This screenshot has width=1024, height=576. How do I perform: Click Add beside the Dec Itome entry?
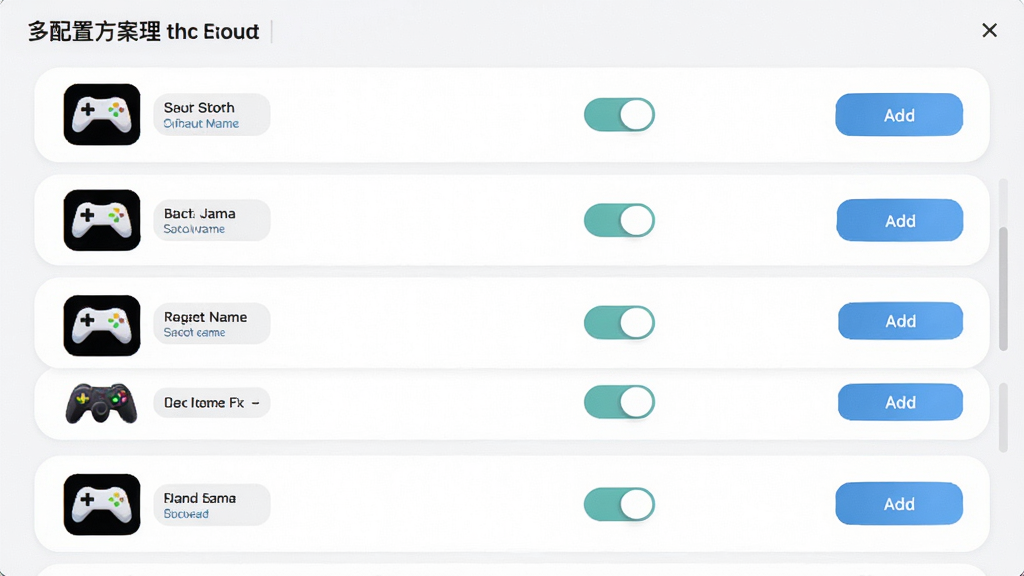(901, 402)
